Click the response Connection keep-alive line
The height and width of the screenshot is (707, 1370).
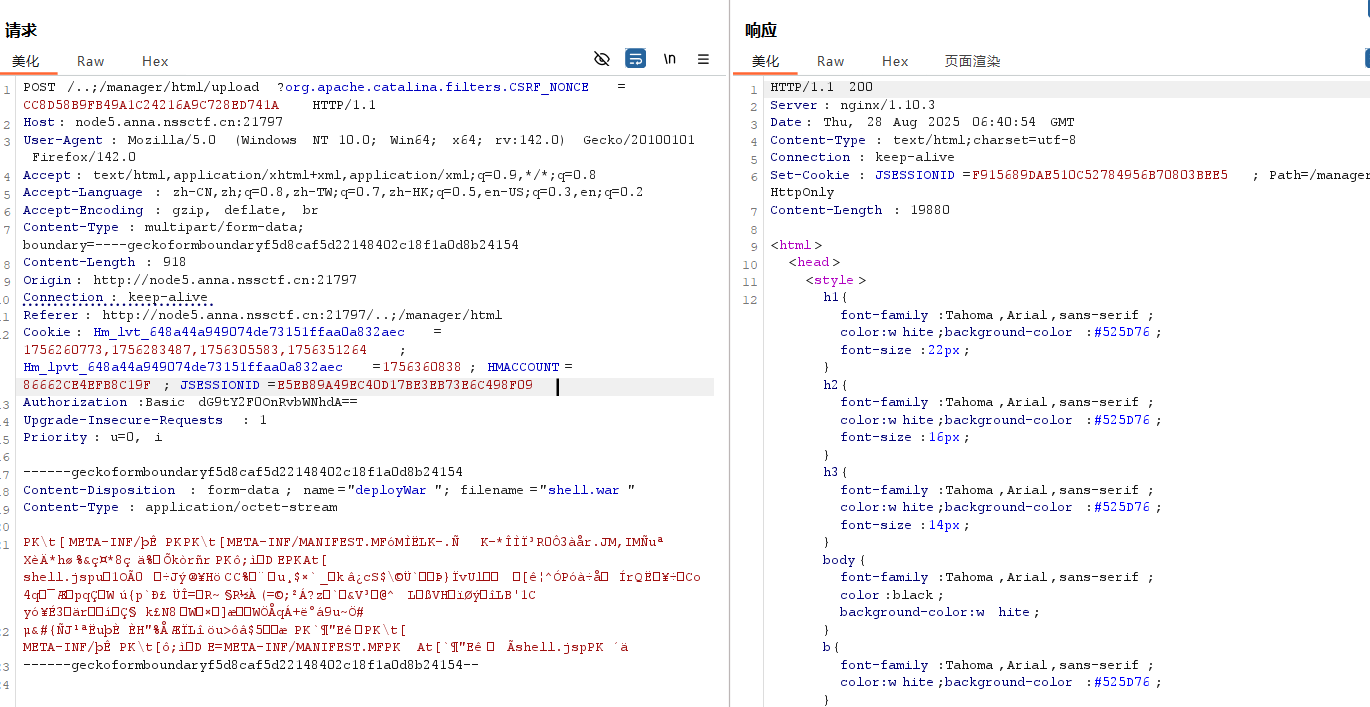point(862,157)
